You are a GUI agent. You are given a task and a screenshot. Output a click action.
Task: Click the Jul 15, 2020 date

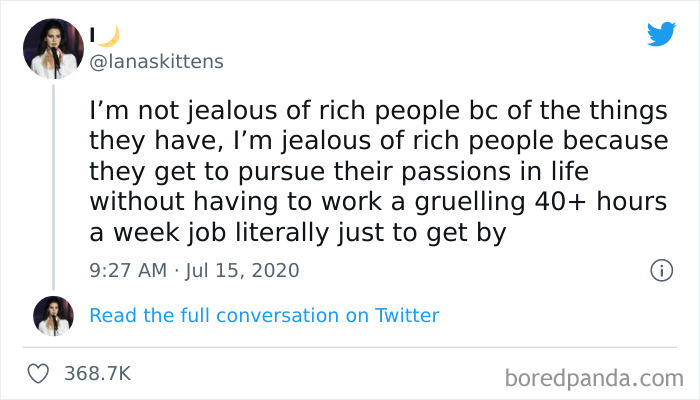[x=241, y=270]
